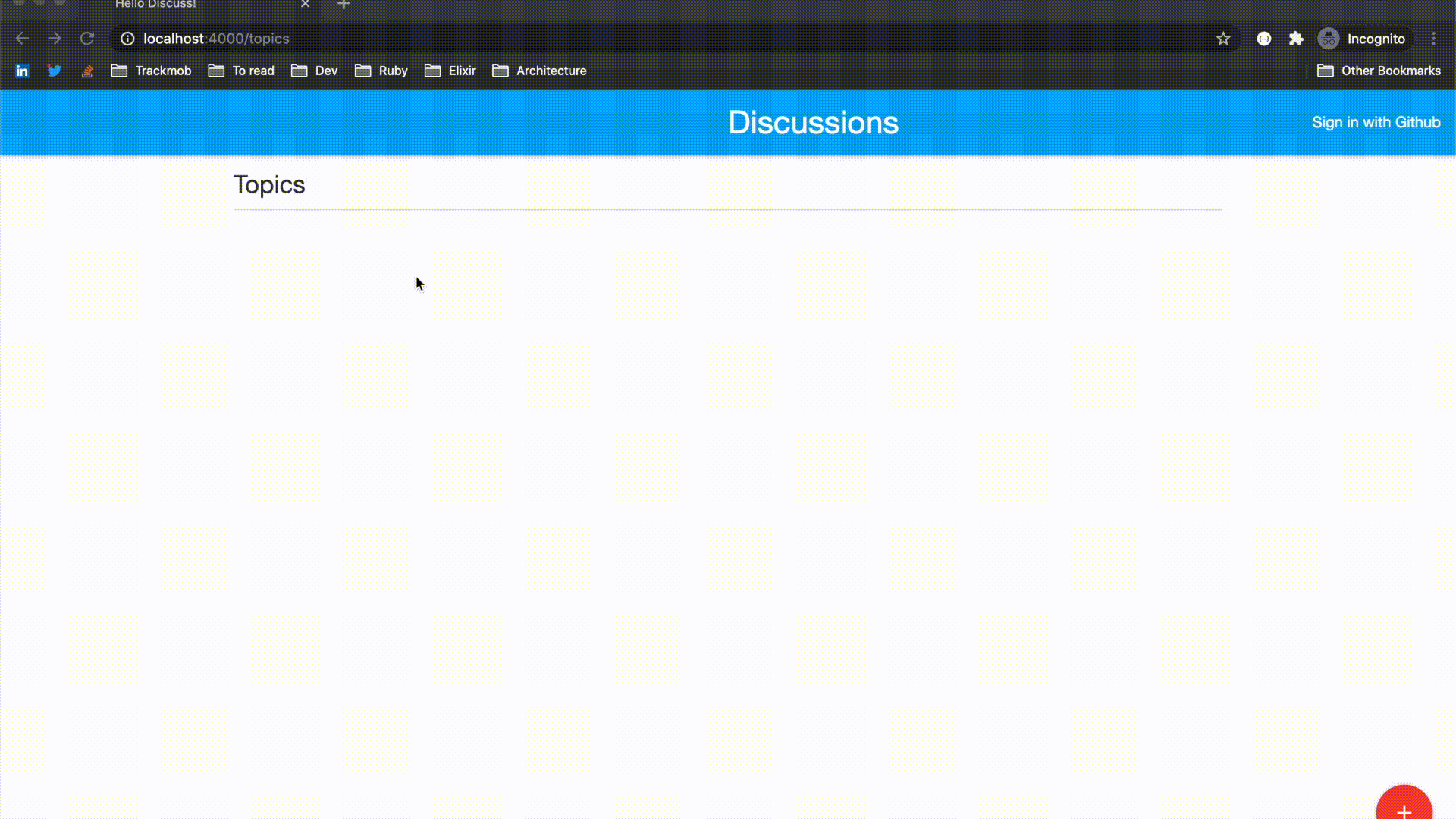Click the localhost:4000/topics address bar
1456x819 pixels.
(531, 39)
